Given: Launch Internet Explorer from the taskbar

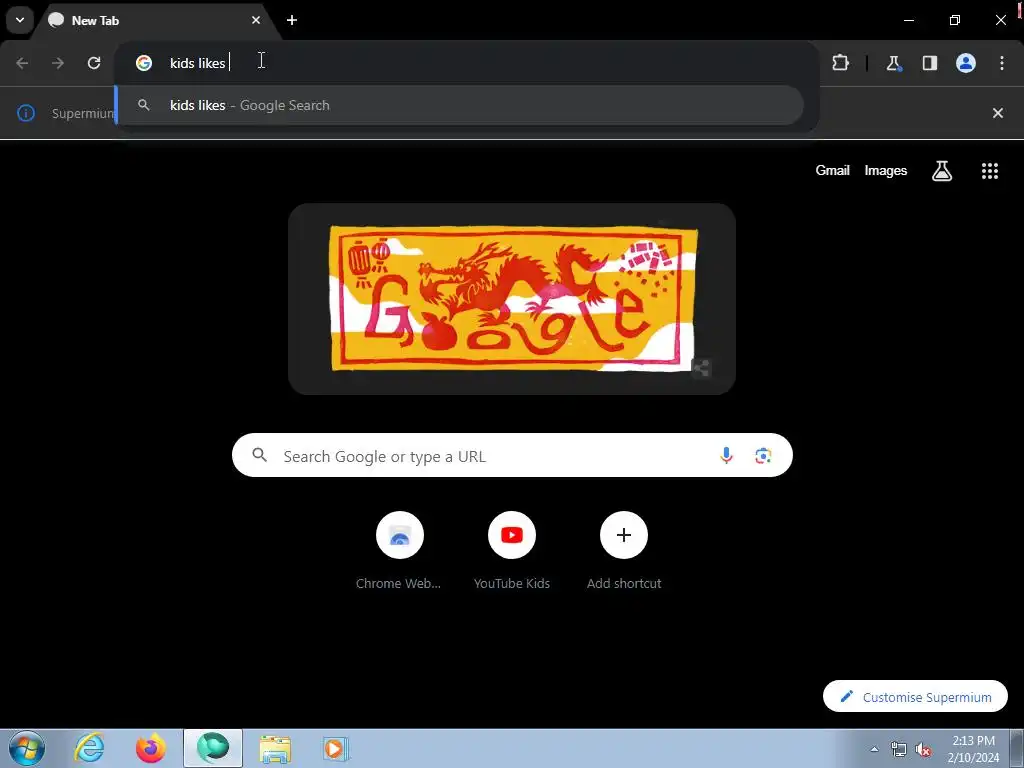Looking at the screenshot, I should (x=89, y=748).
